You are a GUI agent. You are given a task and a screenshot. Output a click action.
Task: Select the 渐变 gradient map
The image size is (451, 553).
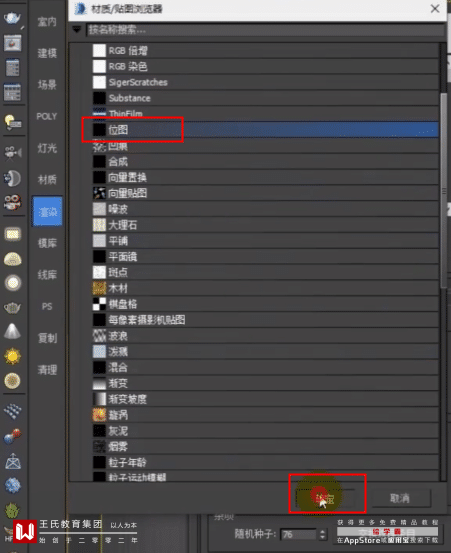pos(265,383)
